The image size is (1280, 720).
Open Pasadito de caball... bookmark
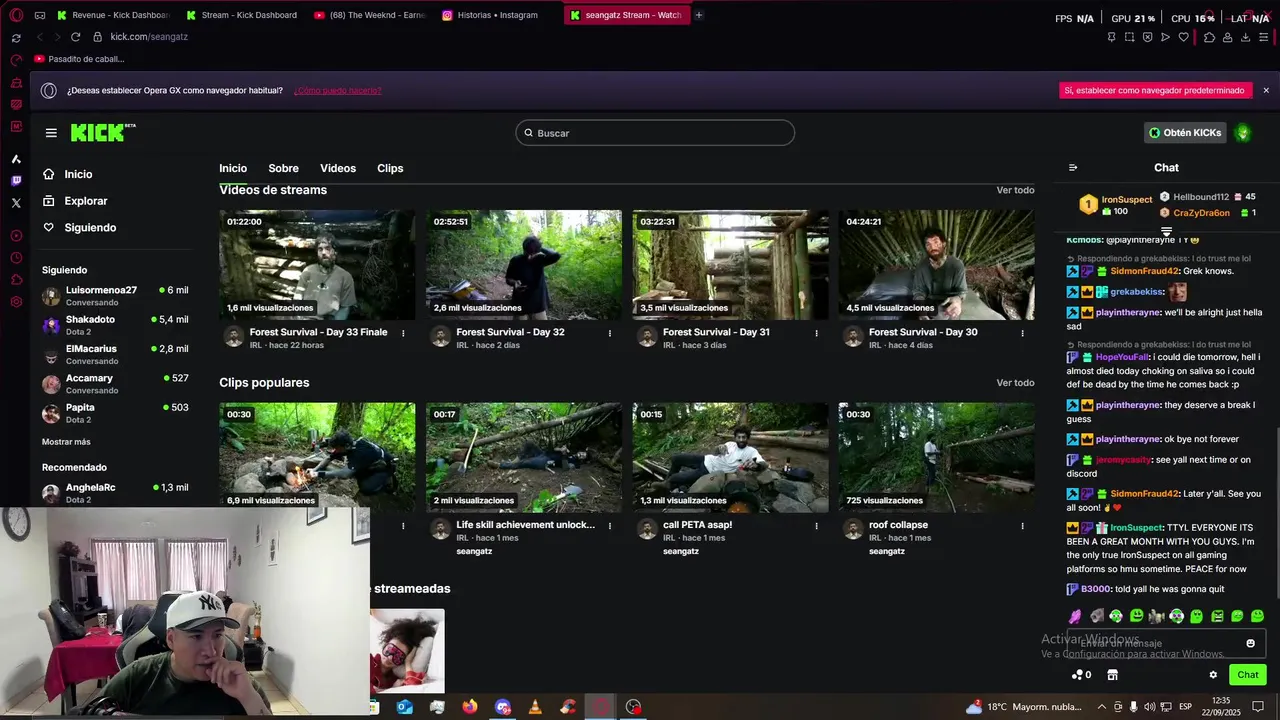point(79,59)
